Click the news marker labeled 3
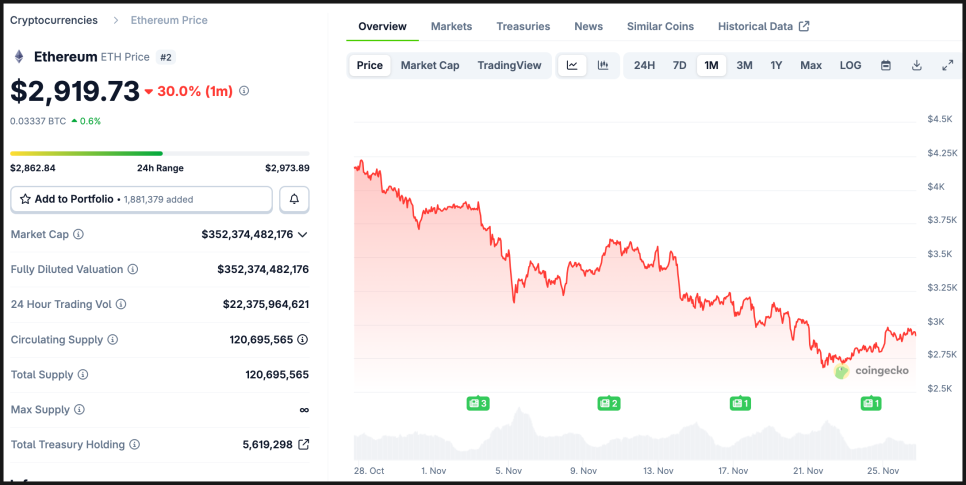Viewport: 966px width, 485px height. [x=478, y=403]
